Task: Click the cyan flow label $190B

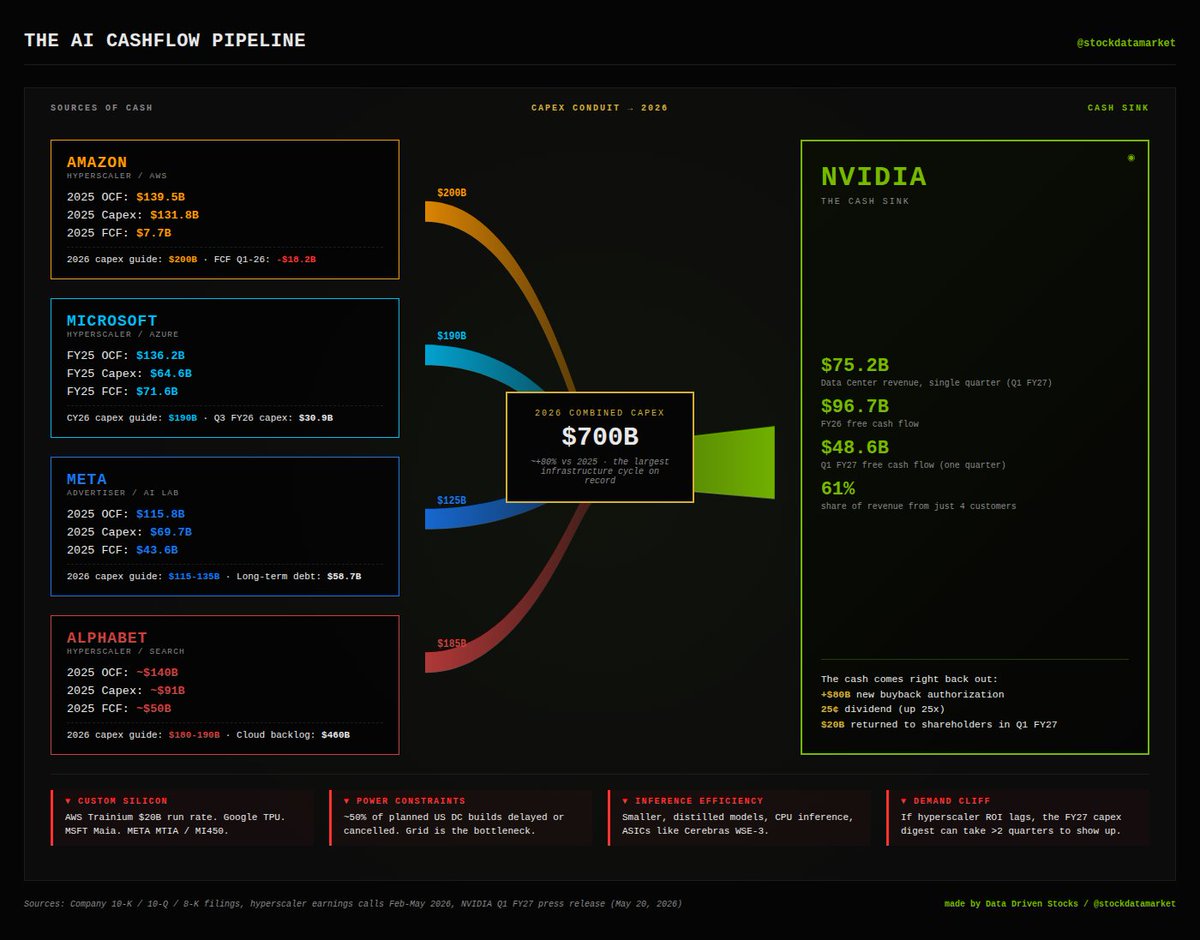Action: 452,337
